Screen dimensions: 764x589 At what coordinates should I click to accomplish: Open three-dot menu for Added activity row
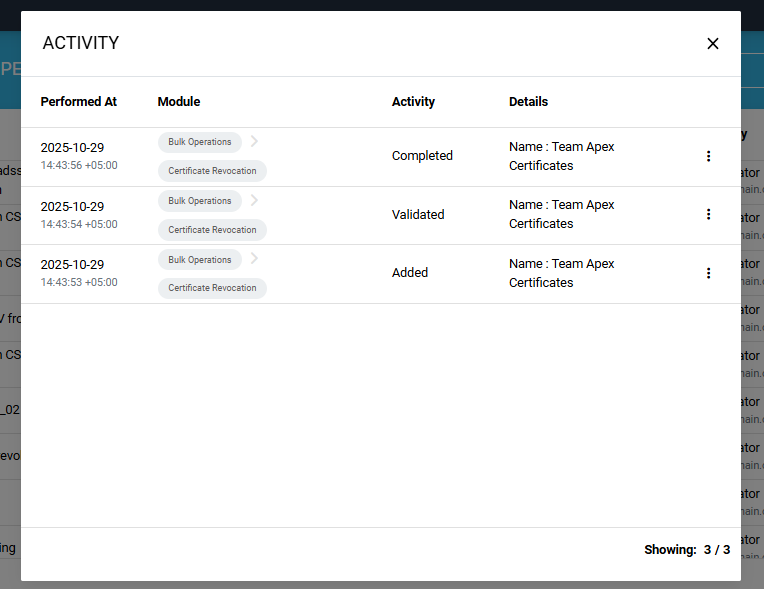tap(708, 273)
